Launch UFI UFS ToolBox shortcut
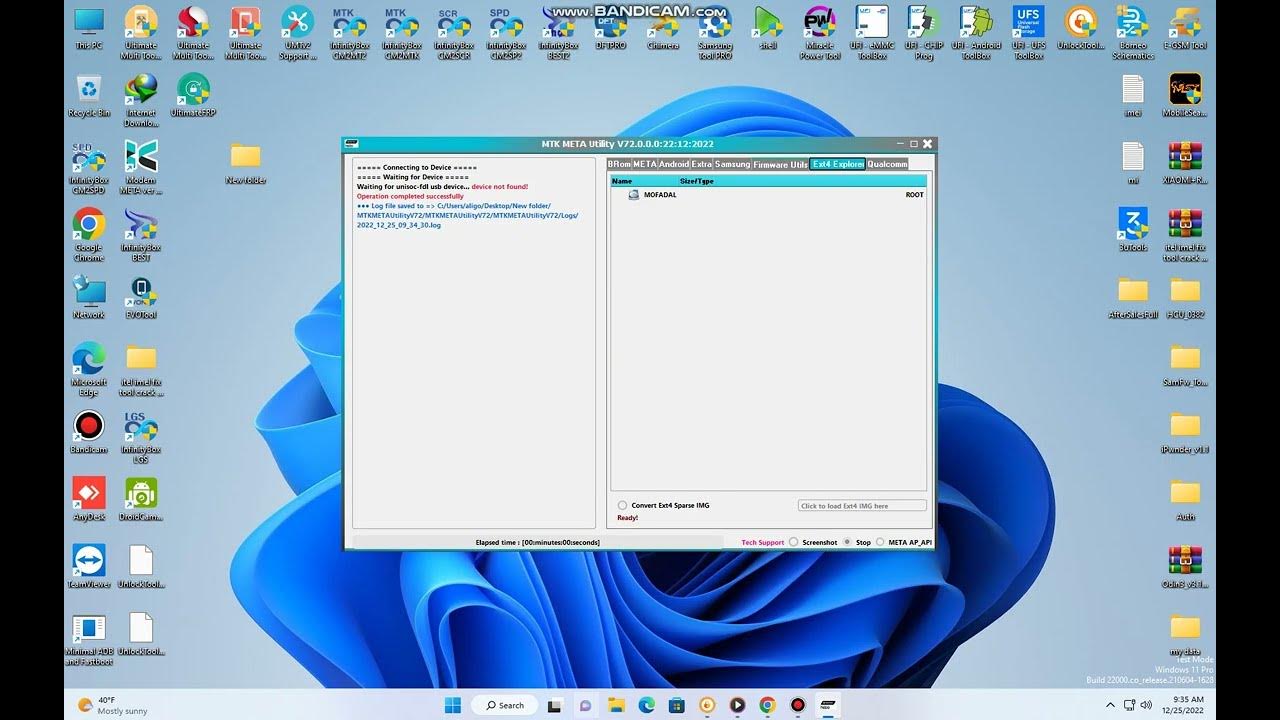 pos(1028,33)
